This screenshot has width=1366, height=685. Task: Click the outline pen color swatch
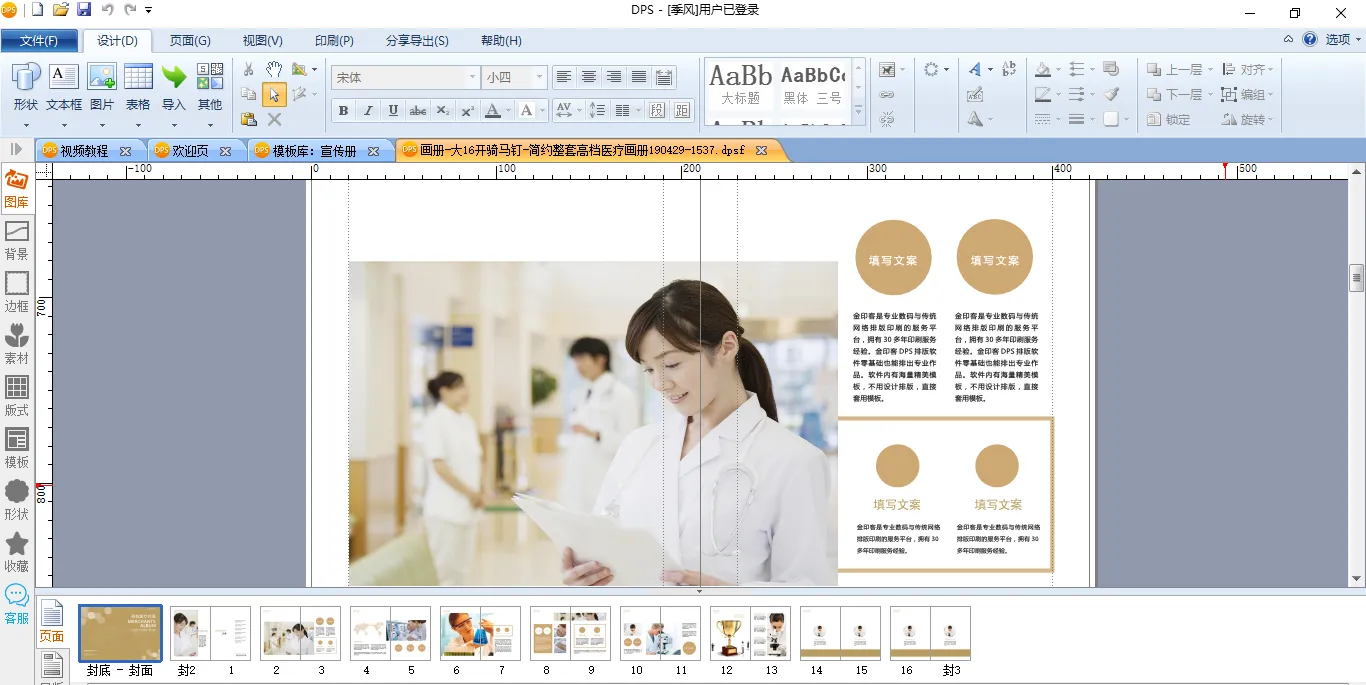click(x=1043, y=95)
